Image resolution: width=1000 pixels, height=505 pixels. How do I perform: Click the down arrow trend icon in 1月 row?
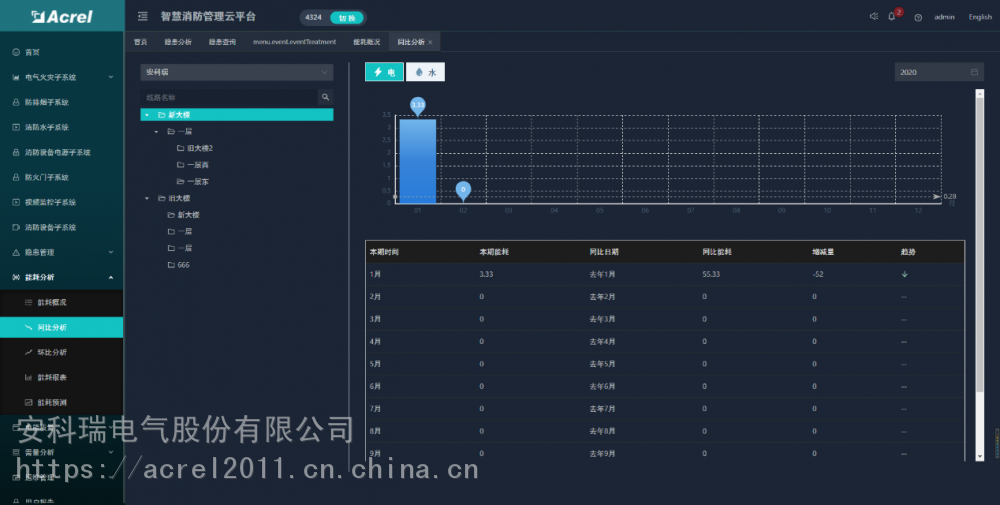pos(904,273)
